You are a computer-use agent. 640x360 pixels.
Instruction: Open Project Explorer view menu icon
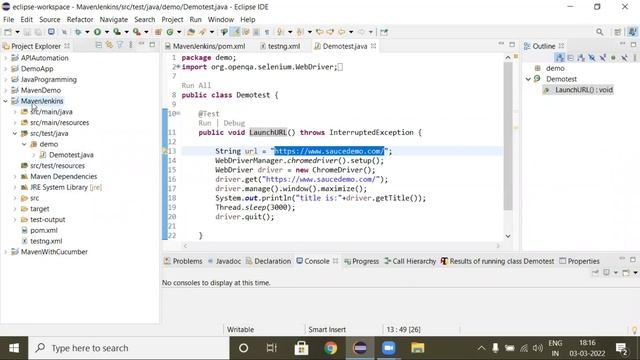131,45
